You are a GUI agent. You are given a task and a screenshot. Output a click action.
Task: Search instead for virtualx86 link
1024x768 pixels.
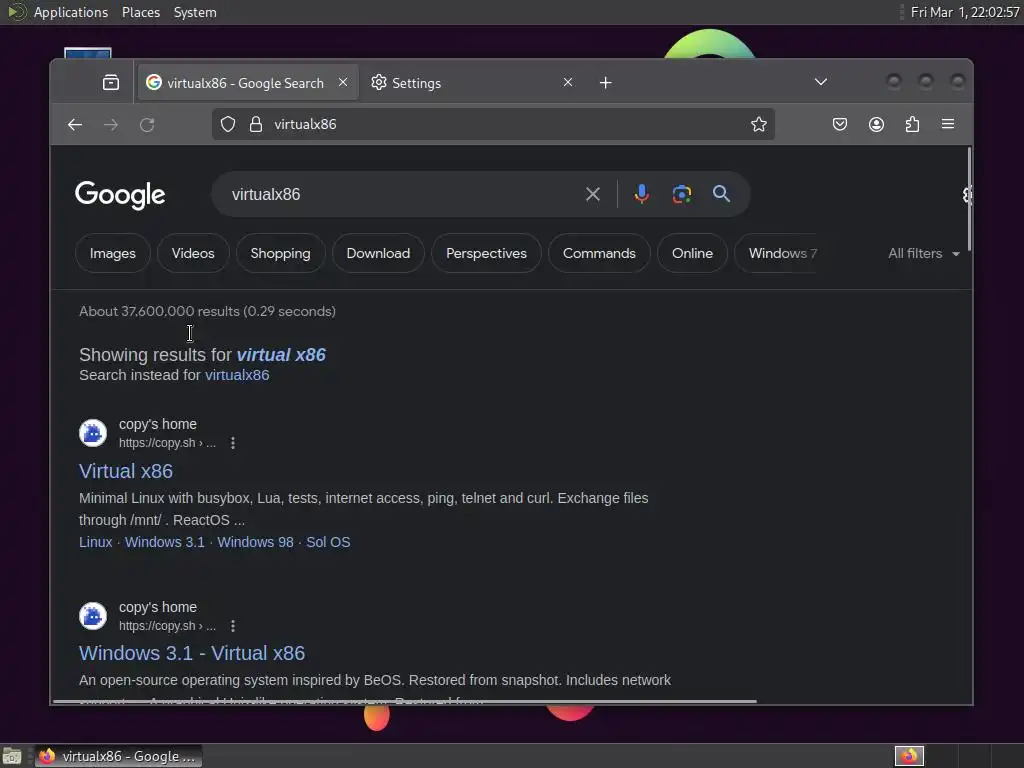(x=237, y=375)
